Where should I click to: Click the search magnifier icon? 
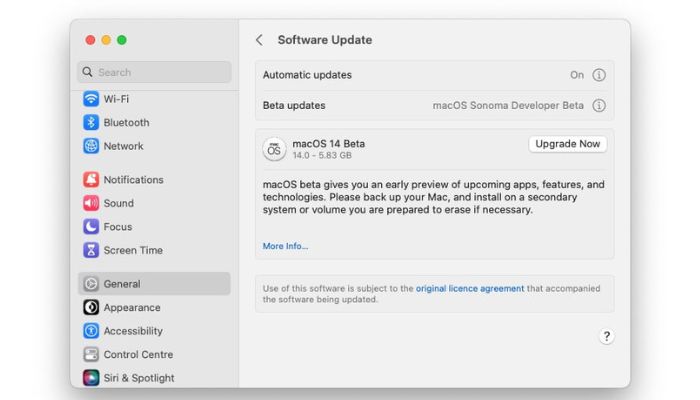tap(88, 72)
